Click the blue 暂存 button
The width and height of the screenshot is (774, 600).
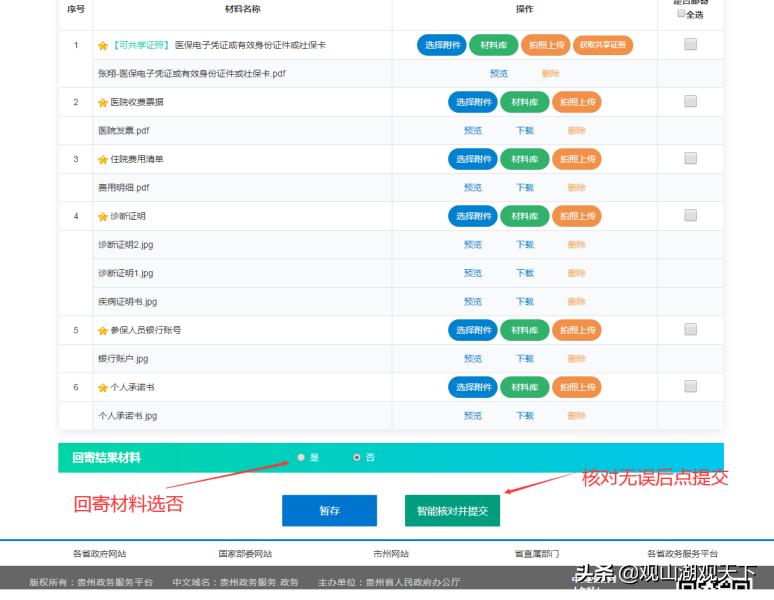pos(329,511)
